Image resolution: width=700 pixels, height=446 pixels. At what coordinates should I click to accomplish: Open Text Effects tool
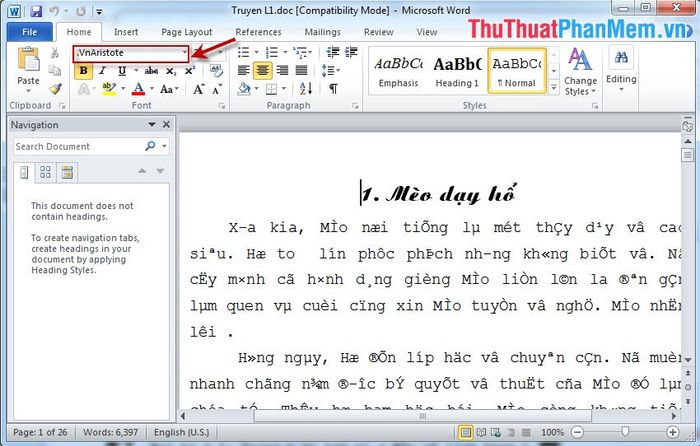pyautogui.click(x=83, y=89)
